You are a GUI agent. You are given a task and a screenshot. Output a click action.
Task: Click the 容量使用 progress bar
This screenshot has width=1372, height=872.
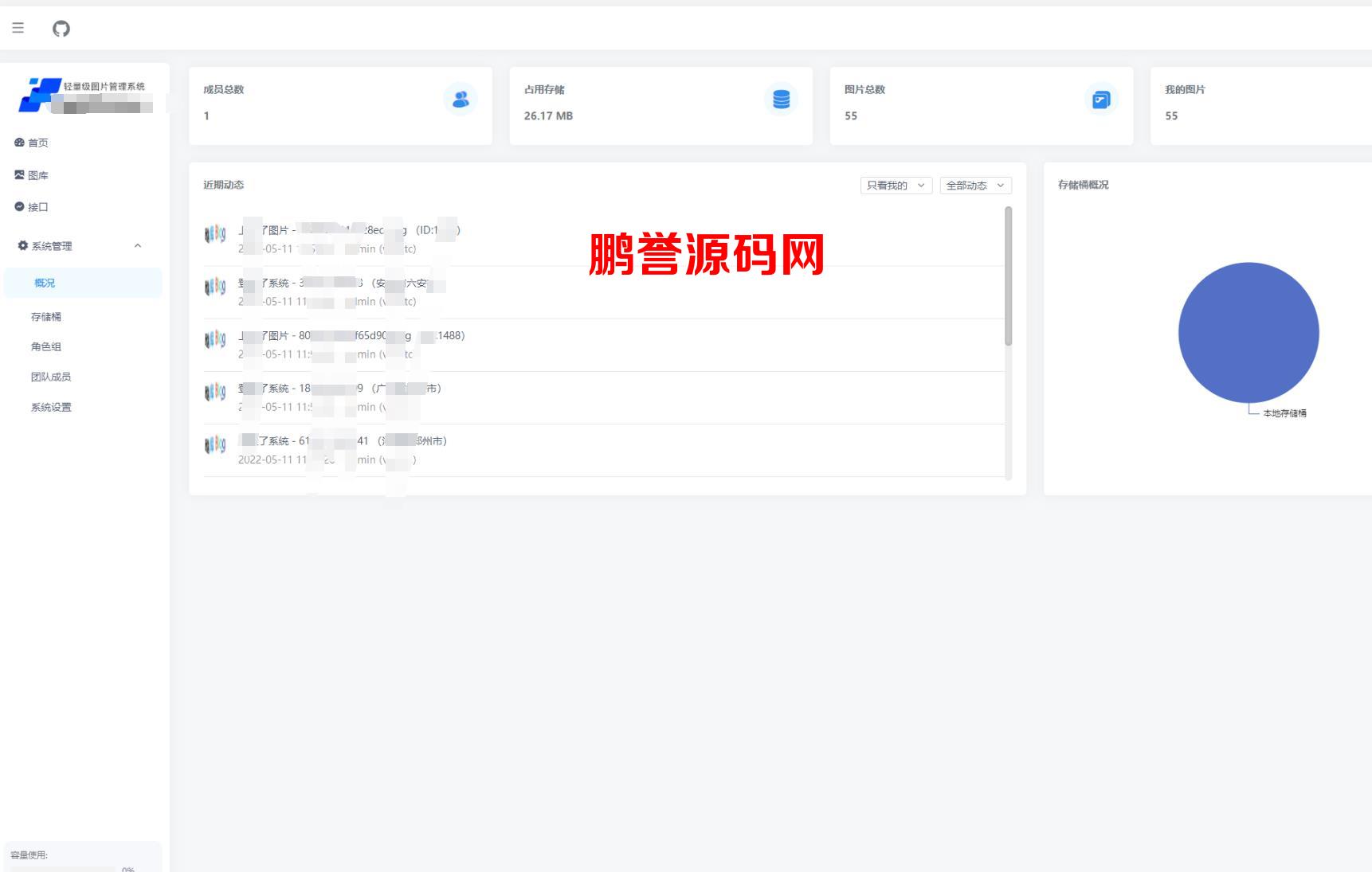tap(64, 869)
